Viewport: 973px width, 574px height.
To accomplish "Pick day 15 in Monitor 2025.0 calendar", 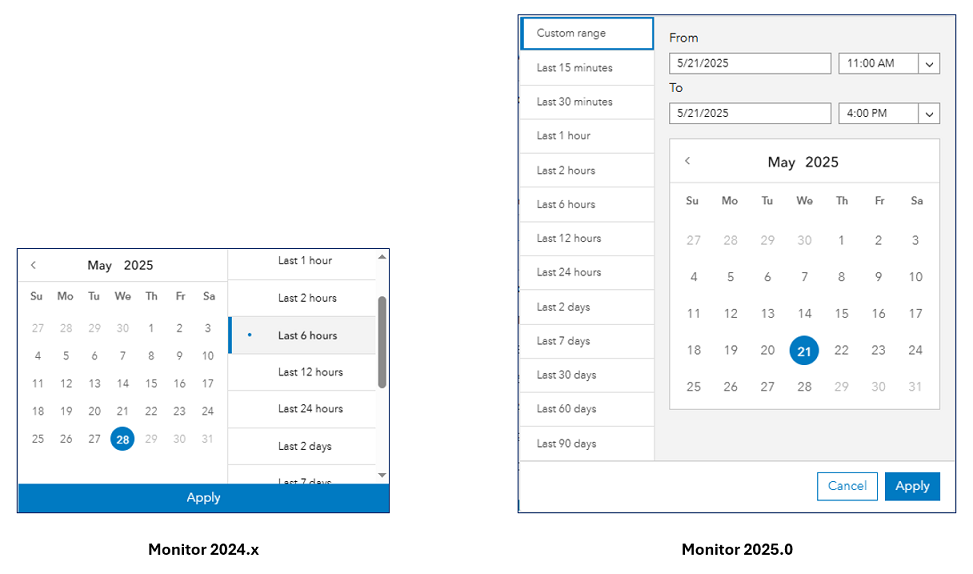I will [x=841, y=313].
